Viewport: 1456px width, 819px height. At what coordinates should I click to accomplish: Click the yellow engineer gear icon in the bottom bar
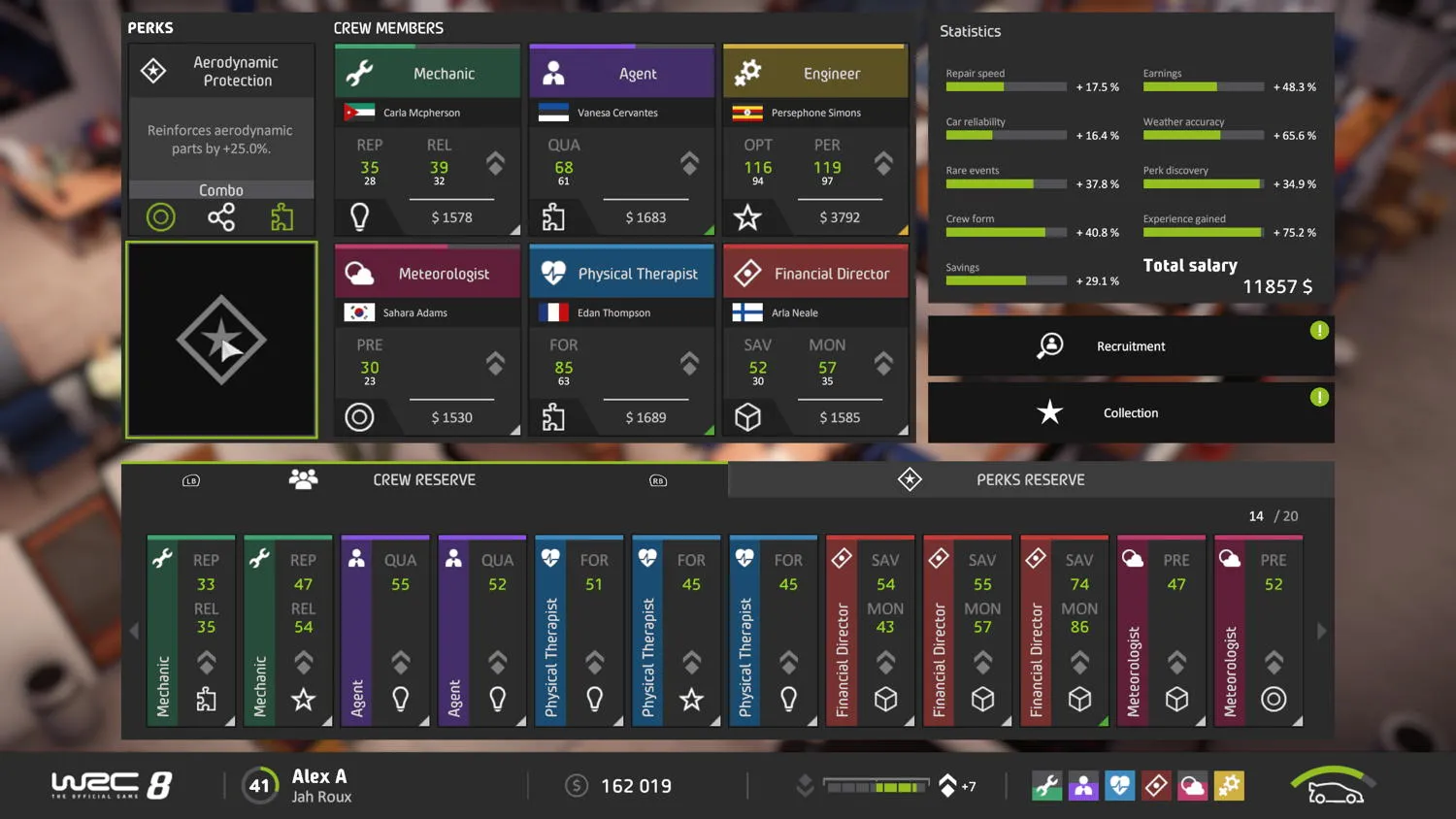1229,786
